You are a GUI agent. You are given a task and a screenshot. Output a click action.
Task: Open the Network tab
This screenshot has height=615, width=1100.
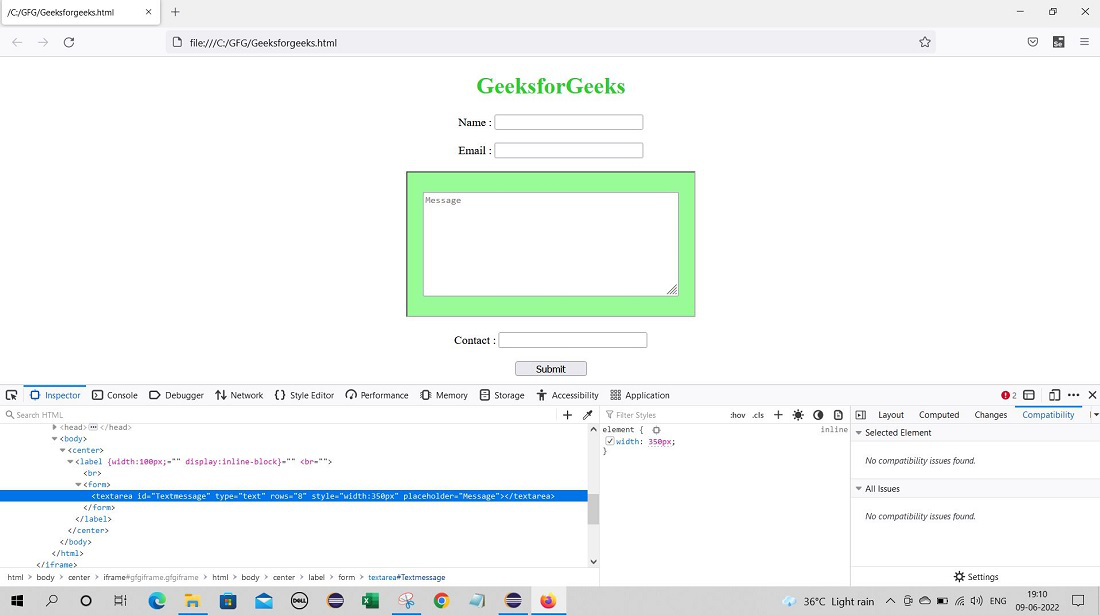[239, 396]
